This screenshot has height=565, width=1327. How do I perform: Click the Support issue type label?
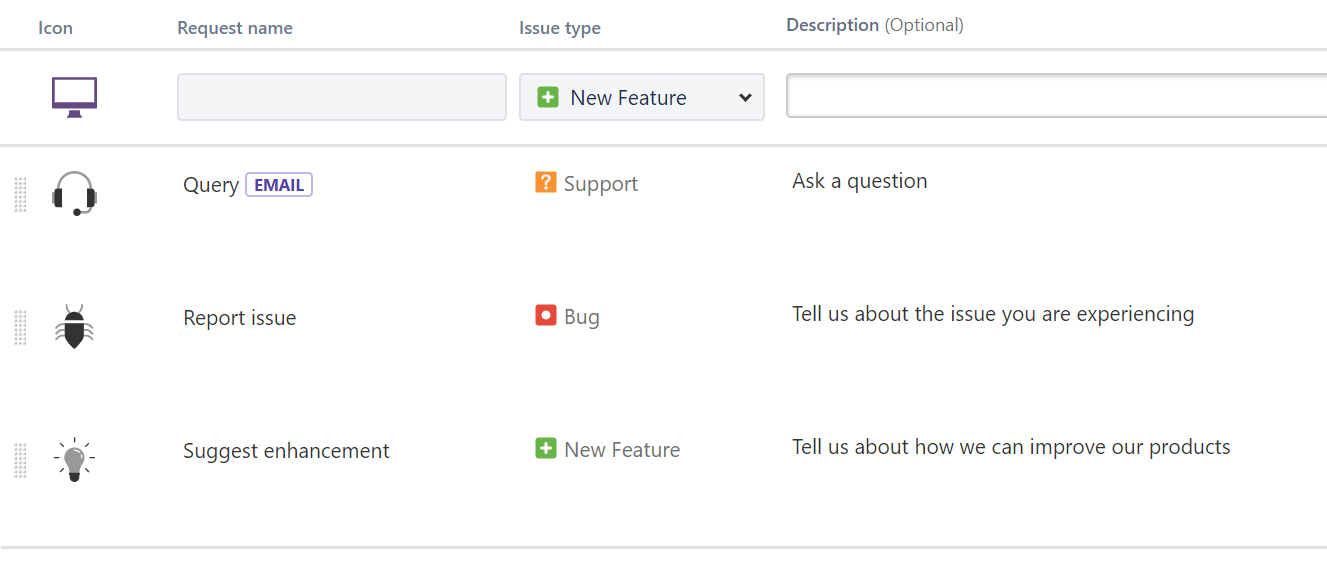tap(601, 184)
